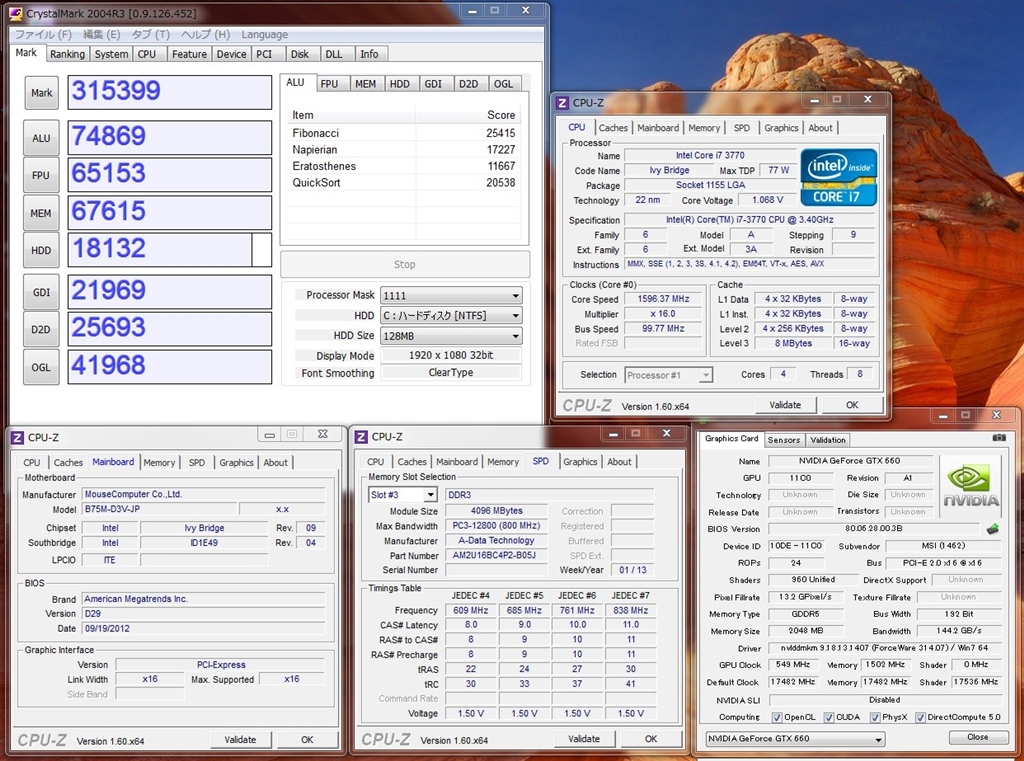This screenshot has height=761, width=1024.
Task: Click the Fibonacci row in the score table
Action: tap(404, 133)
